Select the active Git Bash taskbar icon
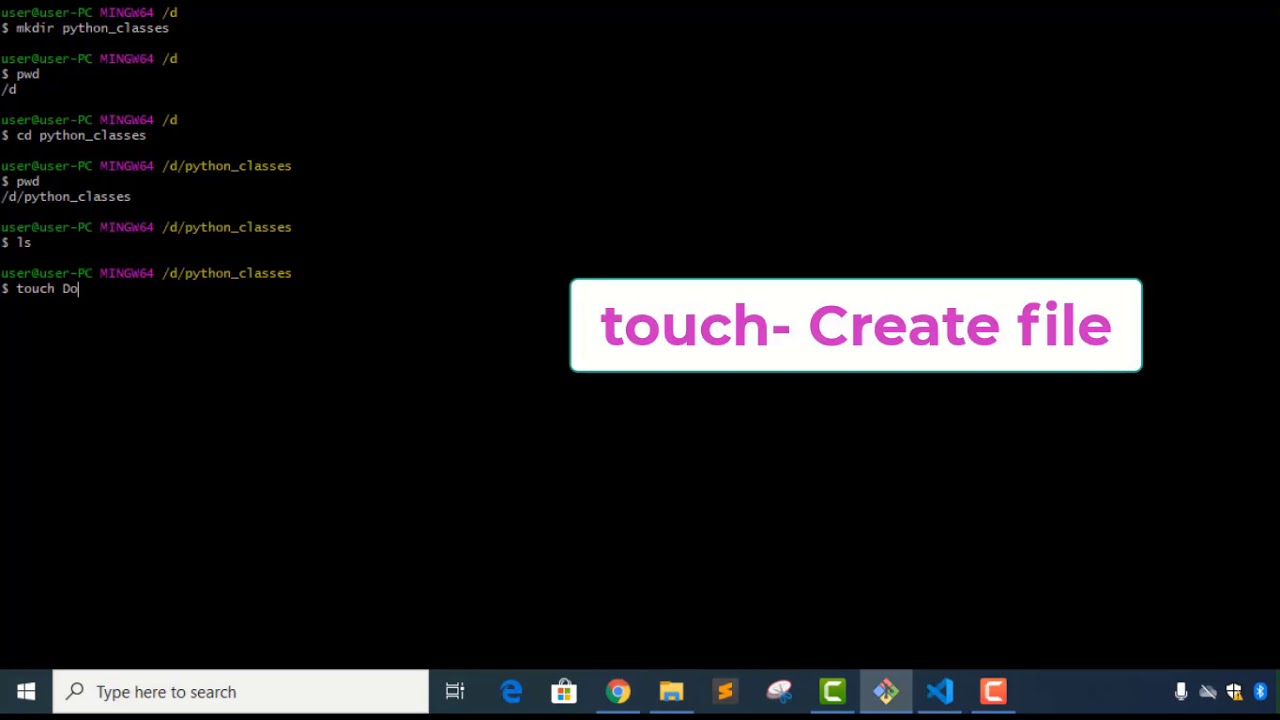The image size is (1280, 720). (x=886, y=692)
